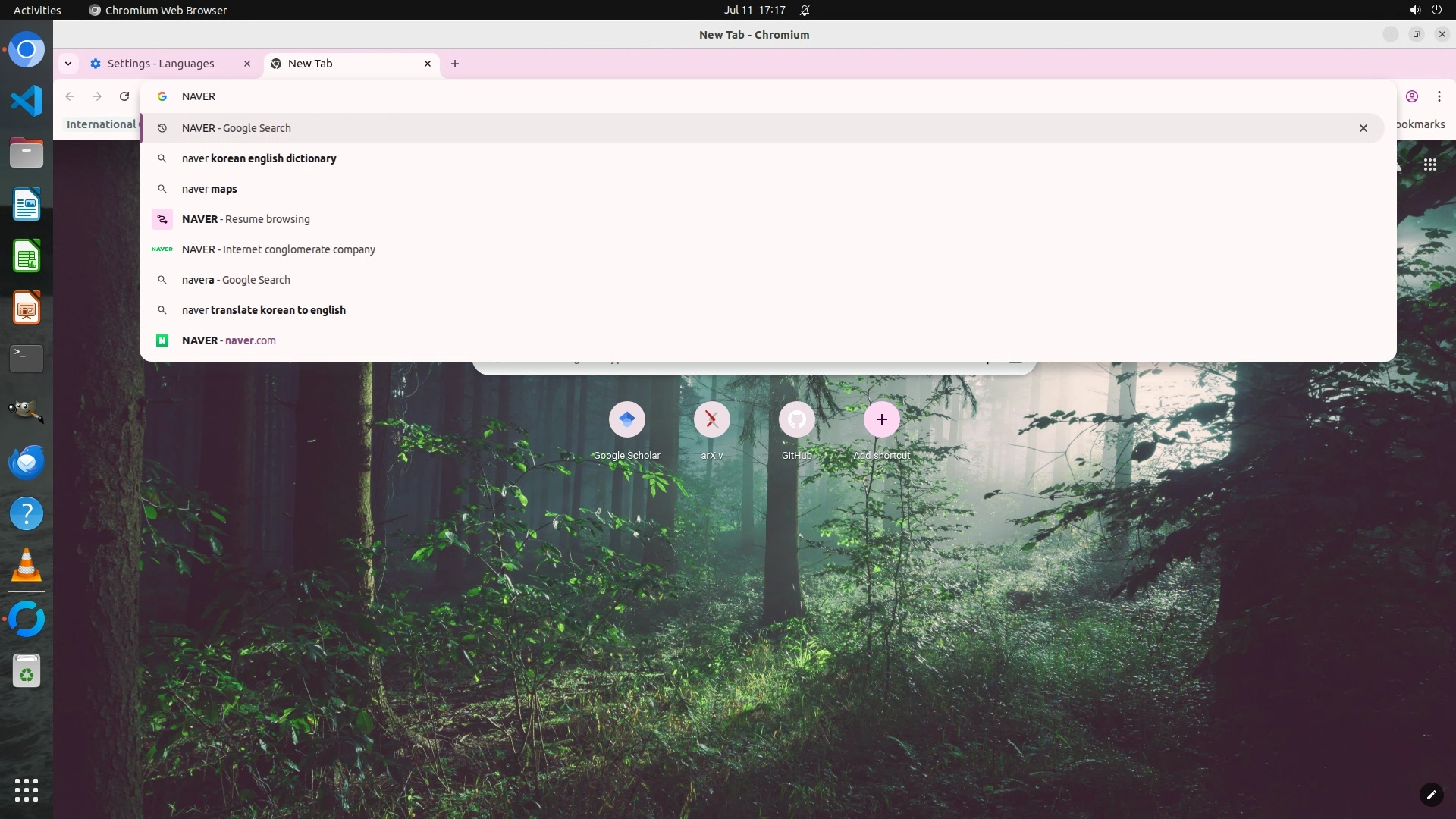1456x819 pixels.
Task: Open the arXiv shortcut tile
Action: click(711, 420)
